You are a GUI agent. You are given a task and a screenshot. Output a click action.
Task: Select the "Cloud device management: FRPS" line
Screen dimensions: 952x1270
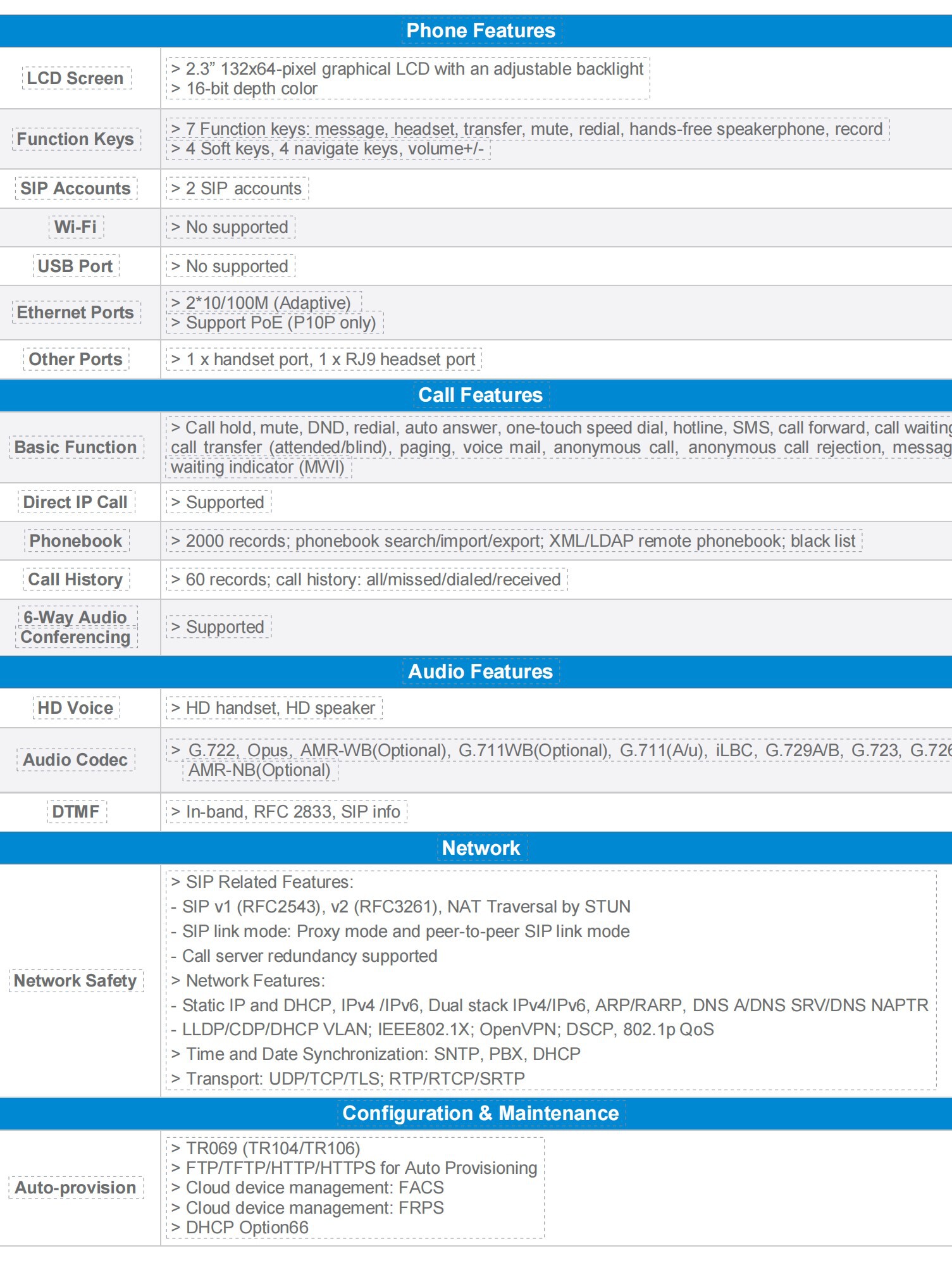point(307,1207)
